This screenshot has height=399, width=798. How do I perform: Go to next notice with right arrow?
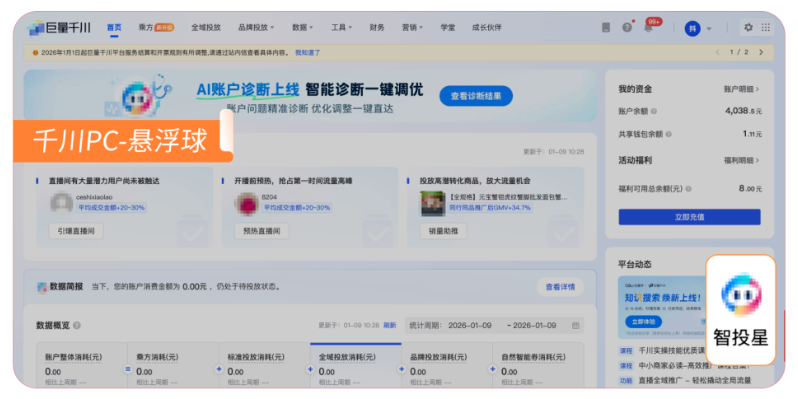click(x=761, y=52)
